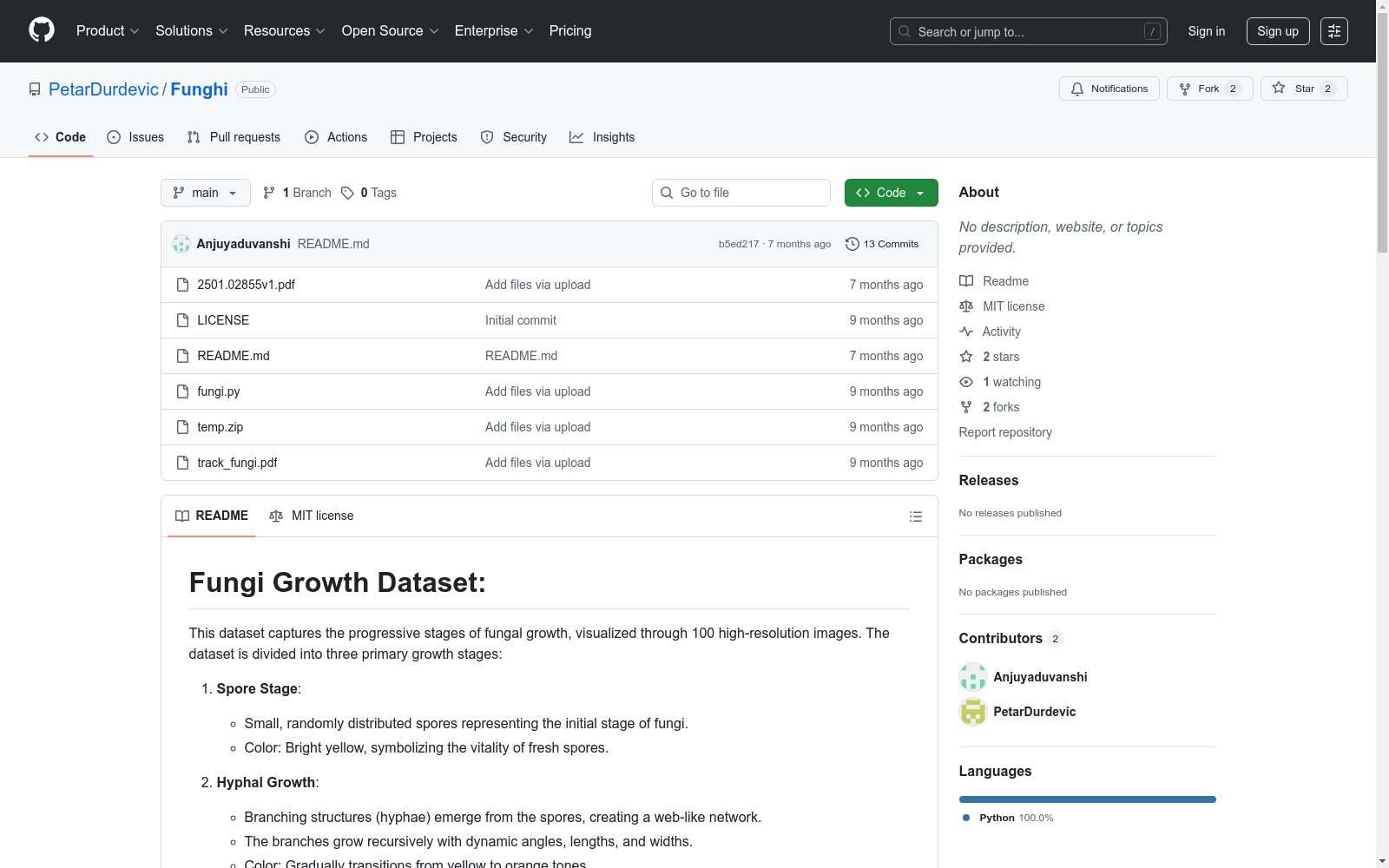Viewport: 1389px width, 868px height.
Task: Click the branch icon next to 1 Branch
Action: coord(269,193)
